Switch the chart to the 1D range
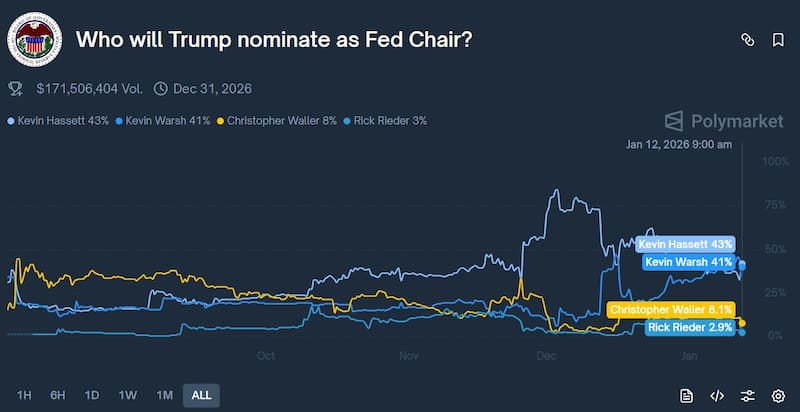The height and width of the screenshot is (412, 800). (x=92, y=395)
